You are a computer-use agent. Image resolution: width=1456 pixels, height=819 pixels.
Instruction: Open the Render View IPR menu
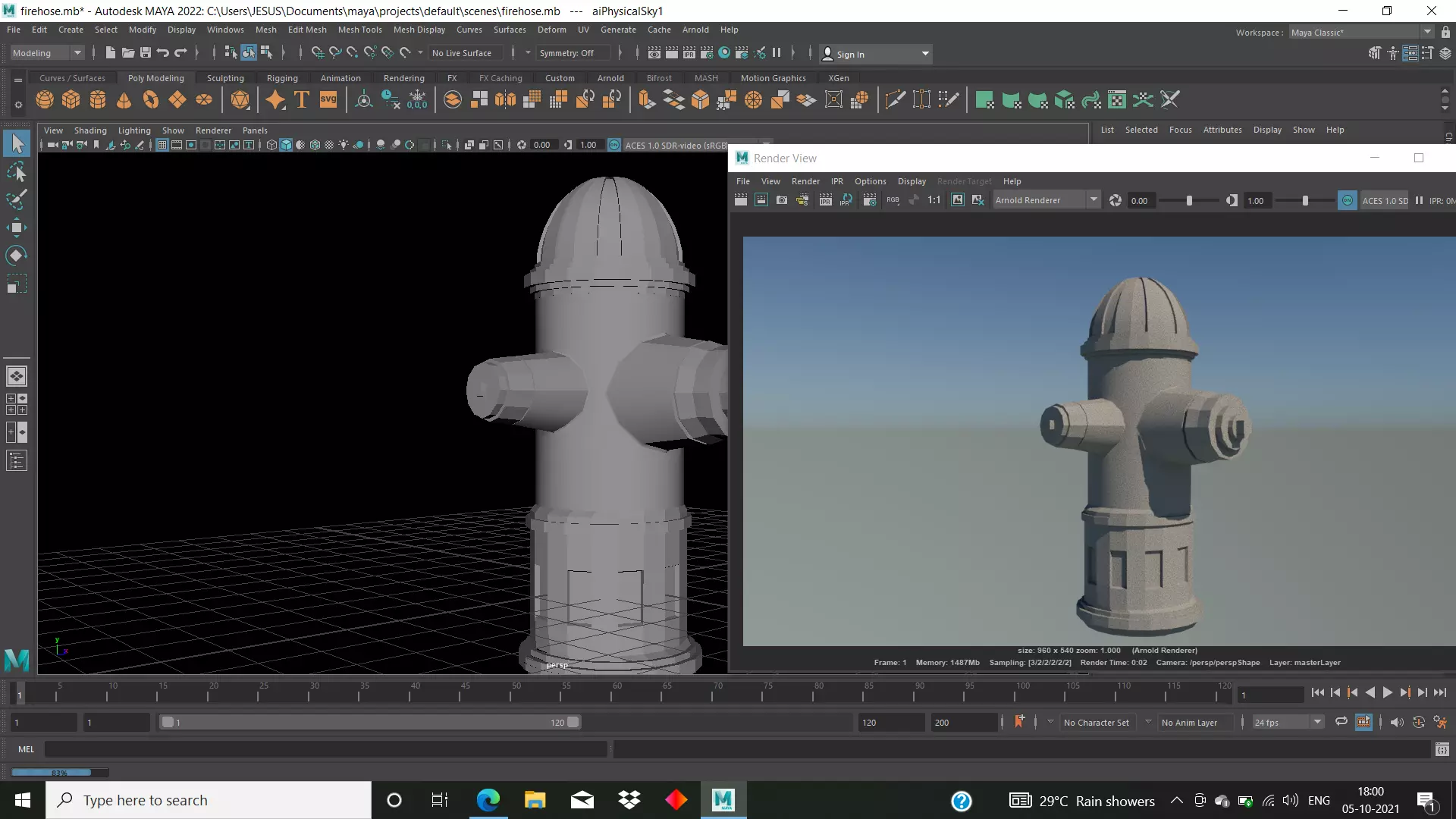[x=837, y=181]
